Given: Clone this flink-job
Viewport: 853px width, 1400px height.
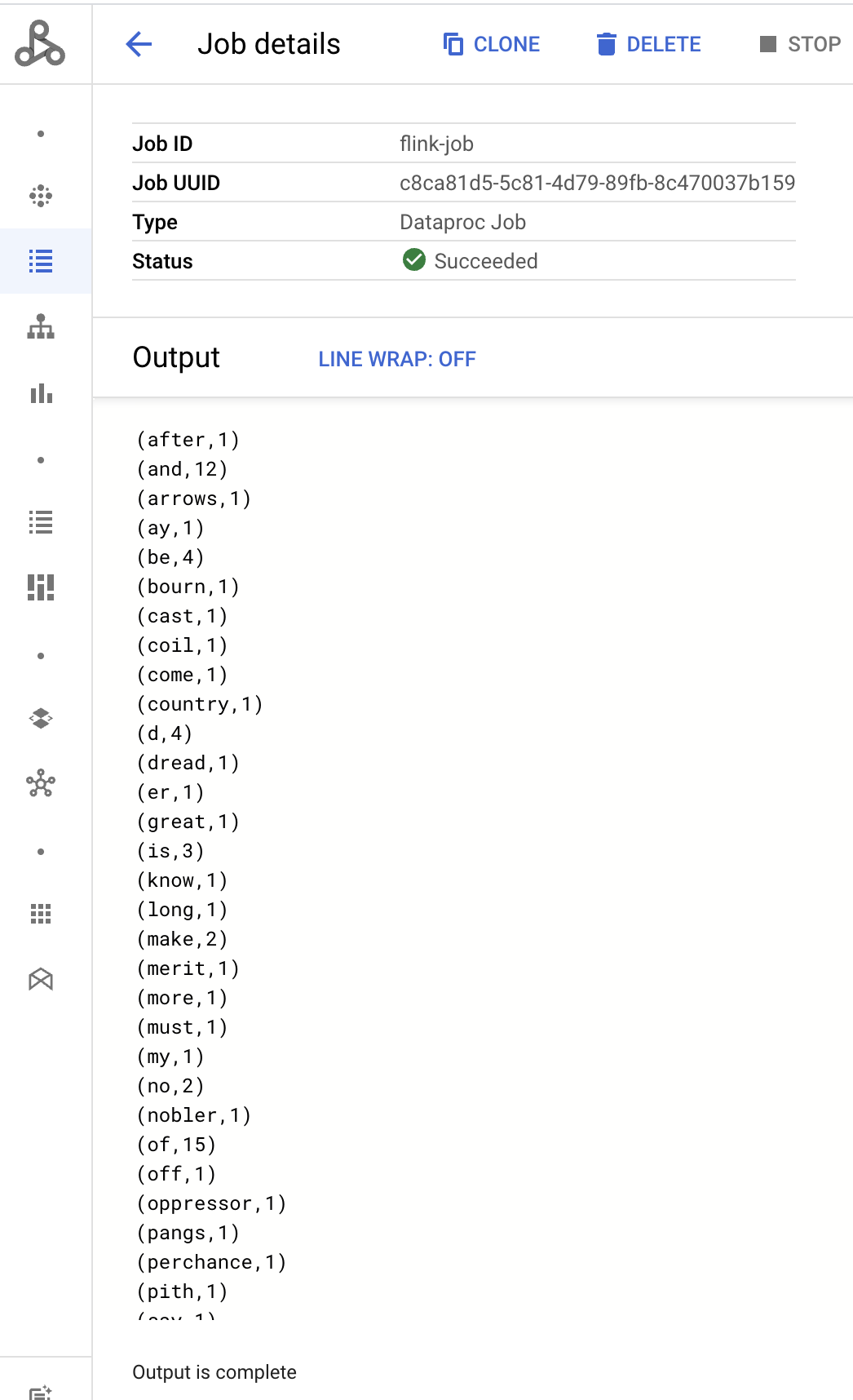Looking at the screenshot, I should 492,44.
